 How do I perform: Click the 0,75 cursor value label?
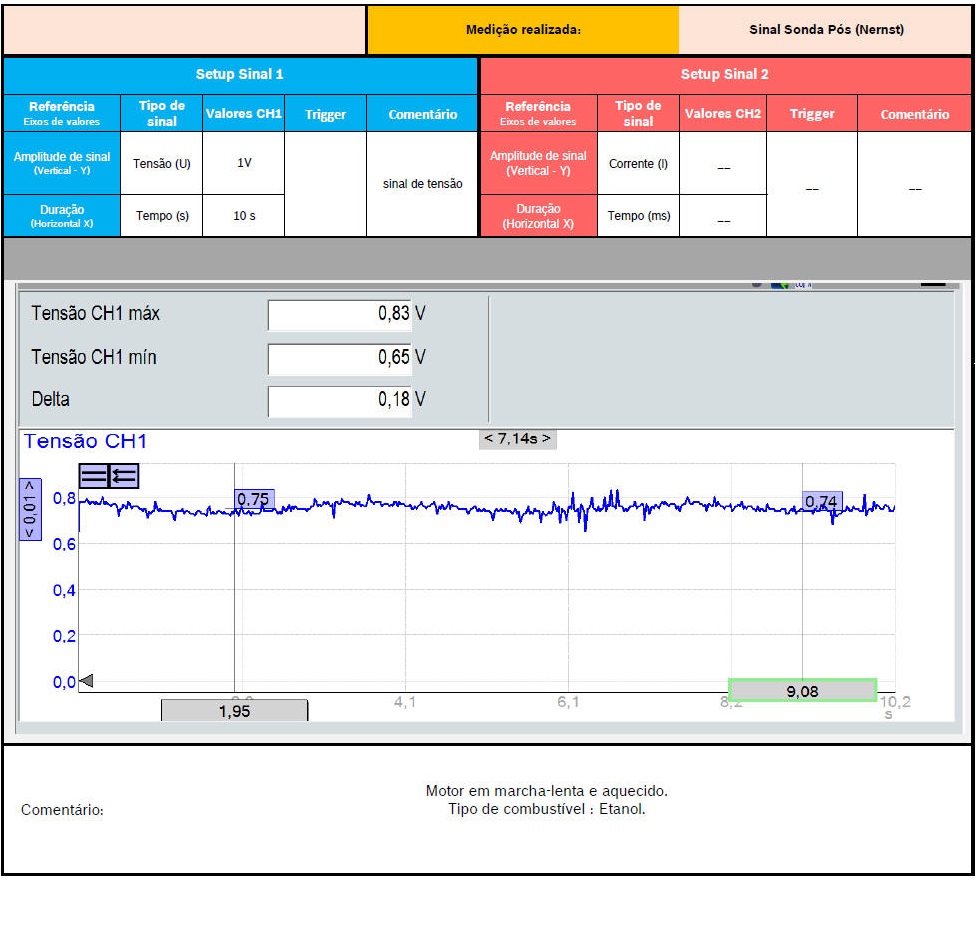pyautogui.click(x=254, y=499)
